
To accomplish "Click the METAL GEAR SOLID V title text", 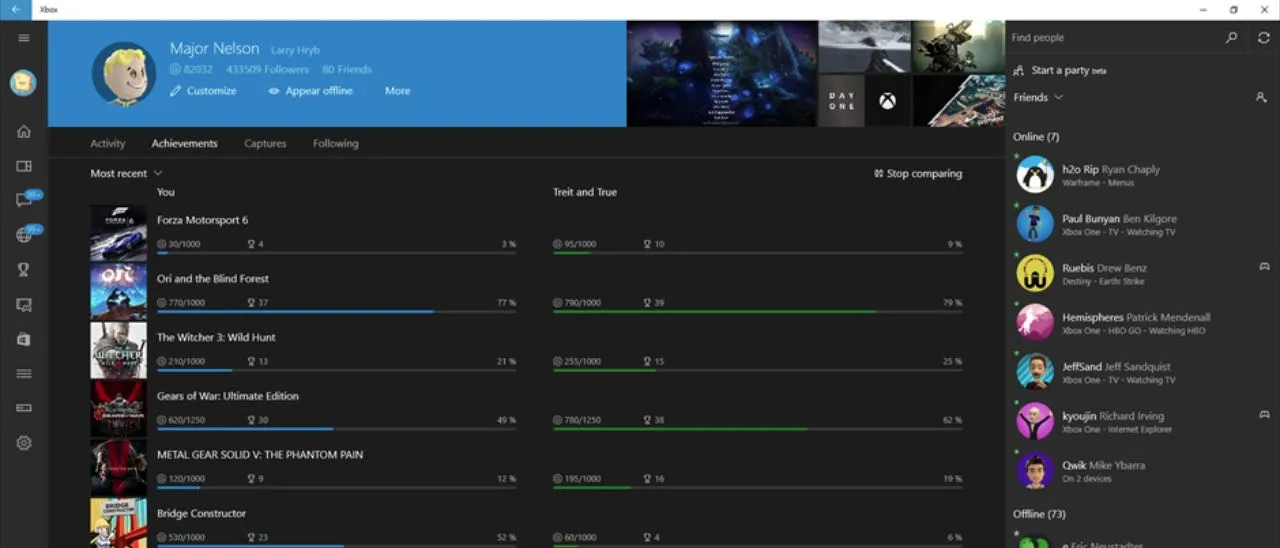I will pyautogui.click(x=260, y=455).
